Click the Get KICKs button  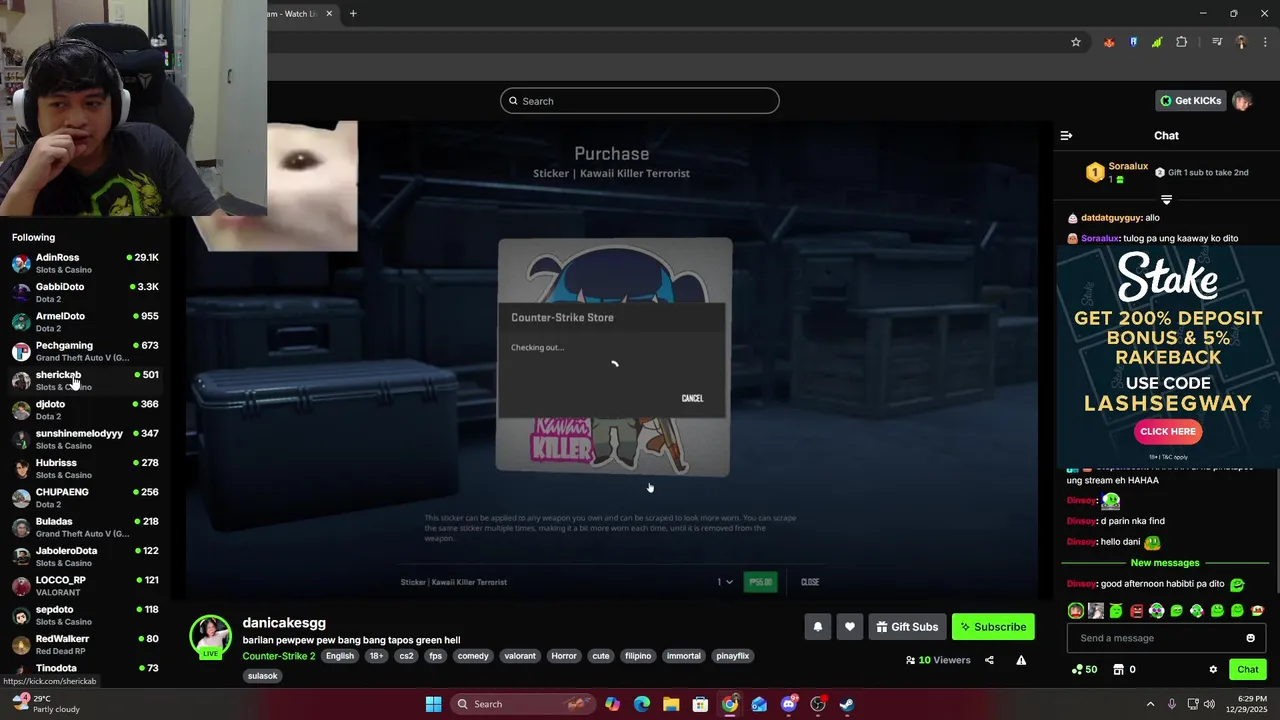1191,101
